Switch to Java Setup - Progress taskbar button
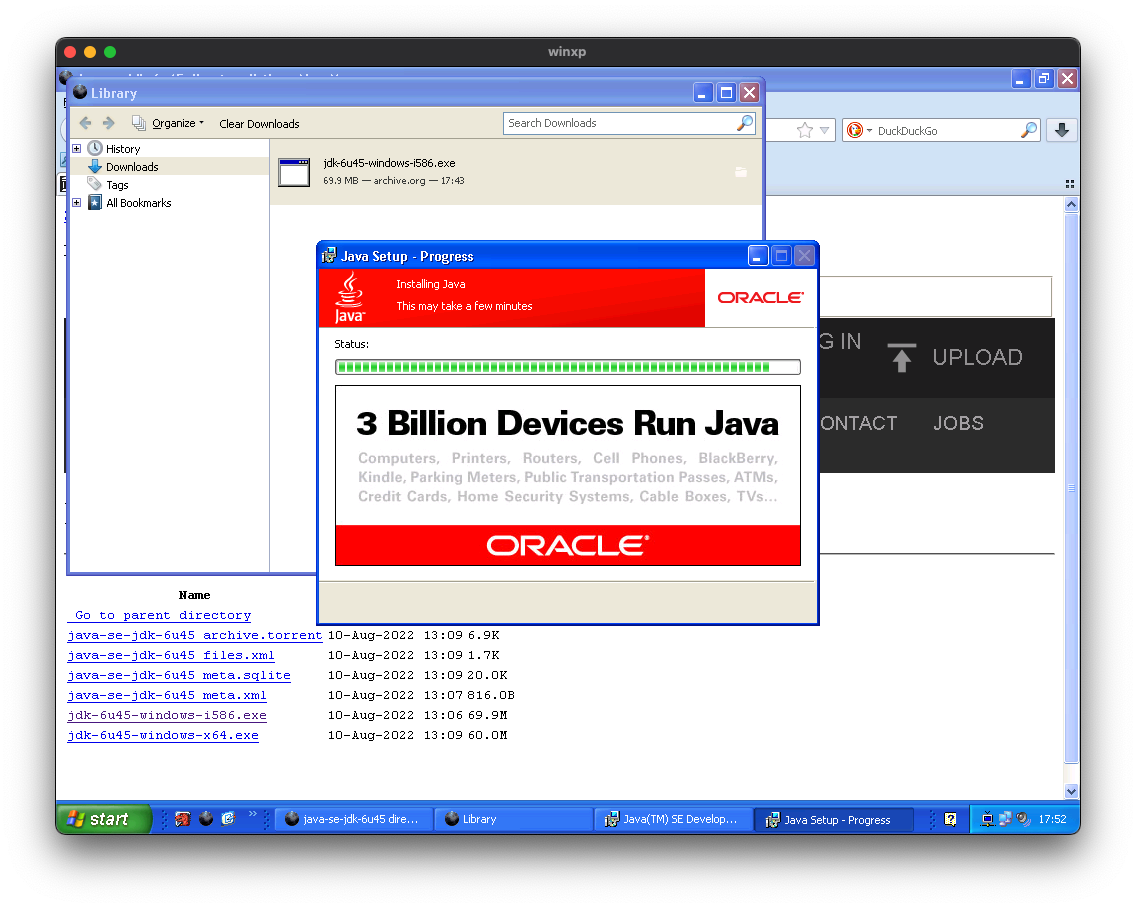The height and width of the screenshot is (908, 1136). (x=833, y=820)
